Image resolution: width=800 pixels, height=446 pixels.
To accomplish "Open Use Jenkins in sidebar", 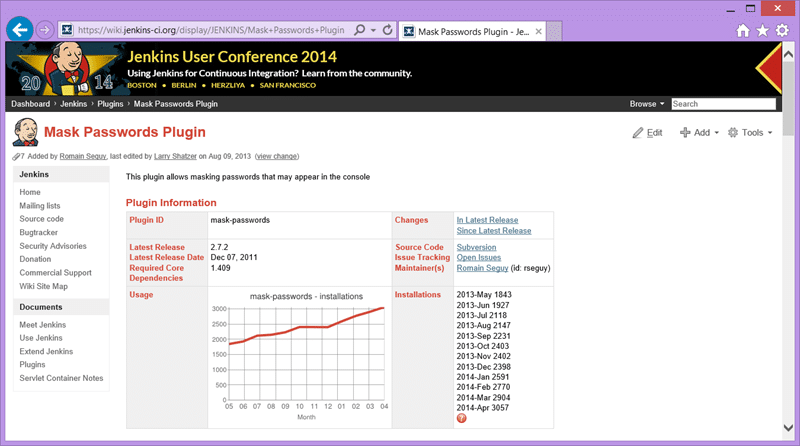I will coord(41,338).
